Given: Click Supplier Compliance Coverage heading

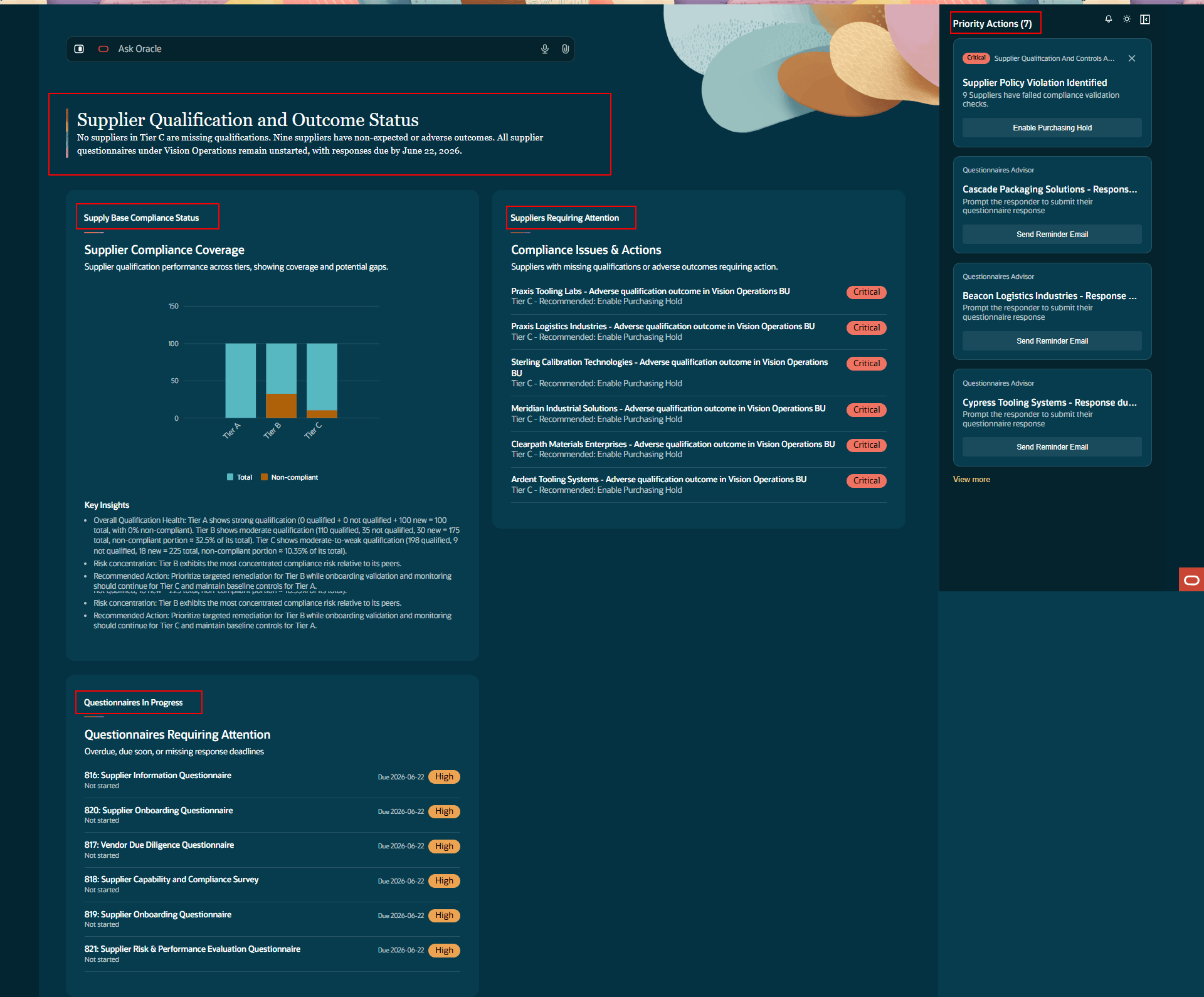Looking at the screenshot, I should (x=164, y=250).
